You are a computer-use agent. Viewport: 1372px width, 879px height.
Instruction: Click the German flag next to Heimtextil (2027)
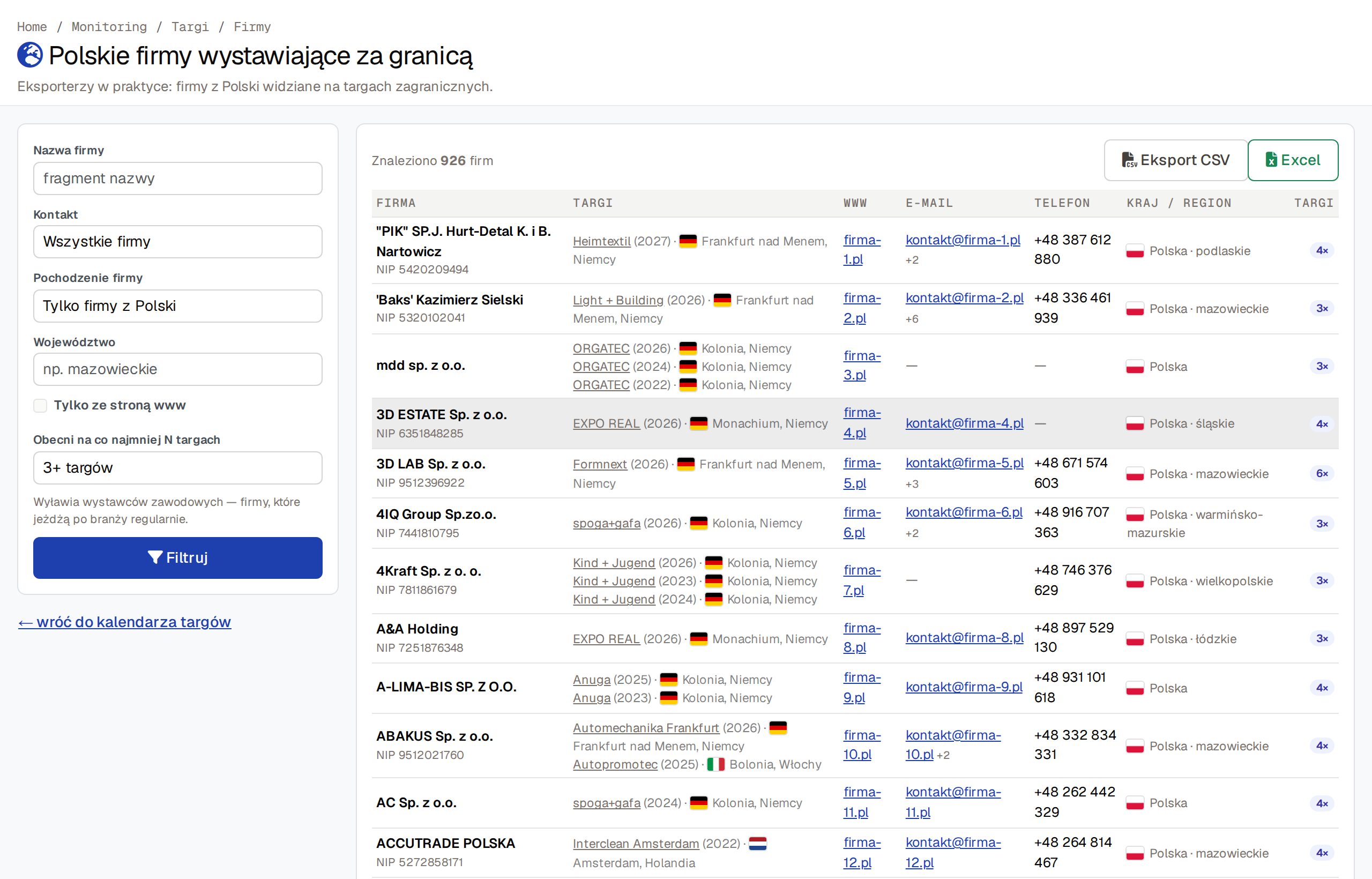688,241
